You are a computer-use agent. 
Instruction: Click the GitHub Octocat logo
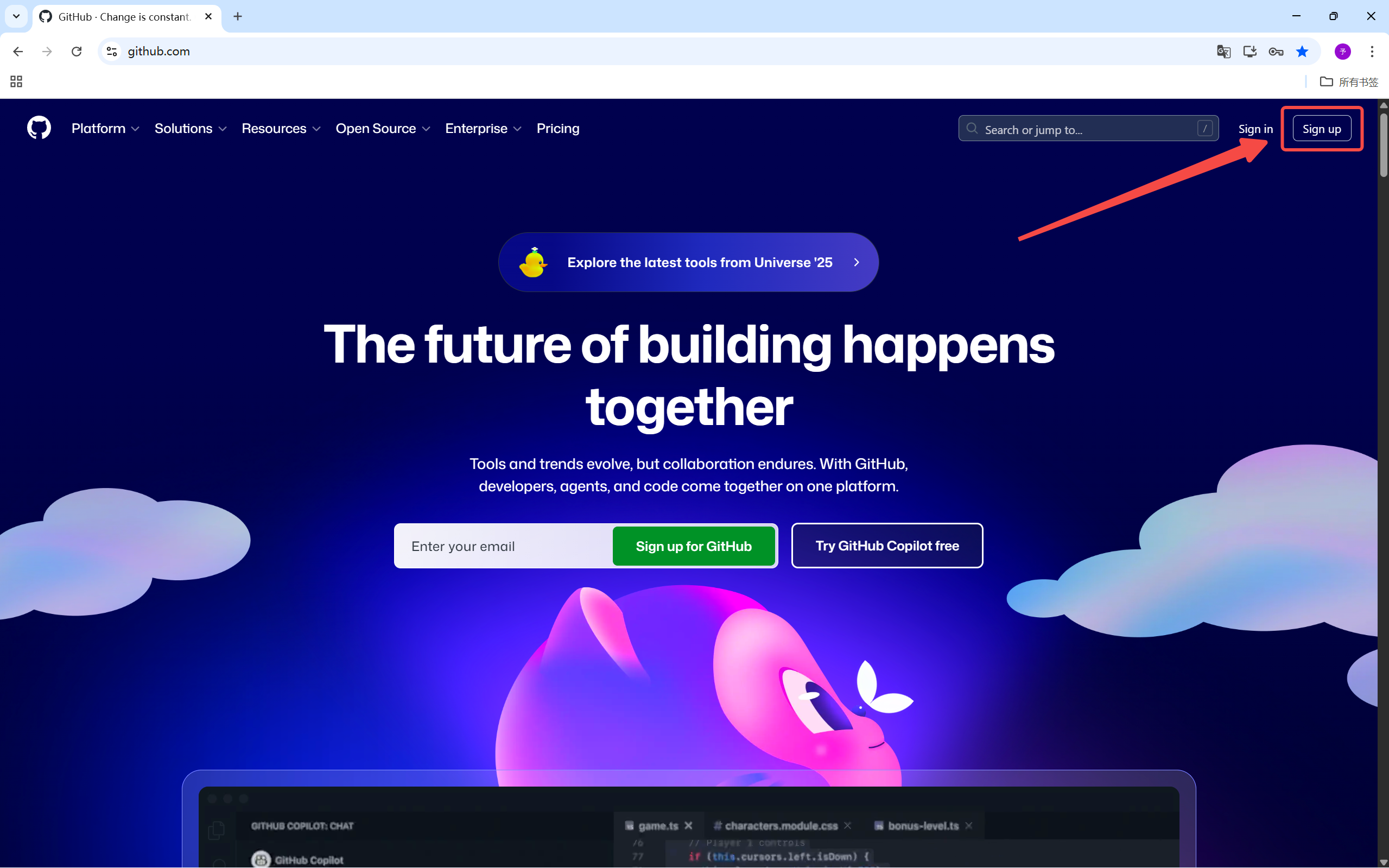point(39,128)
